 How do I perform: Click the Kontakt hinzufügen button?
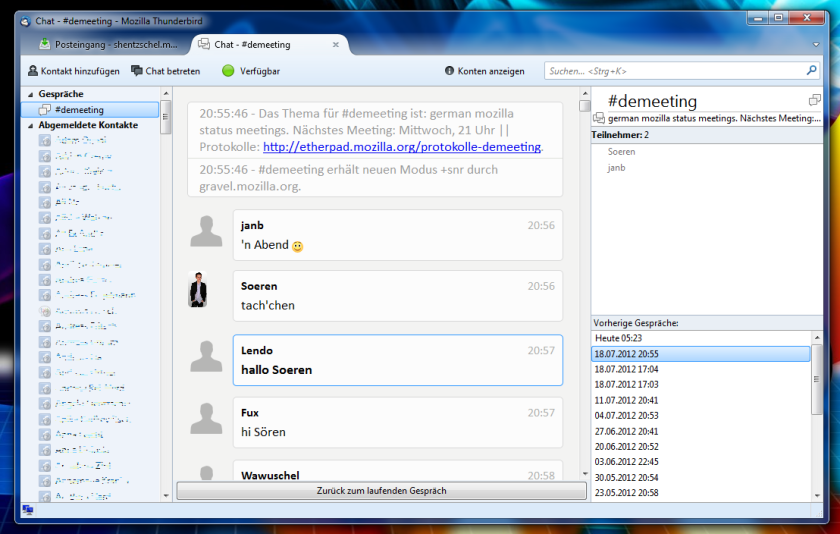click(x=74, y=71)
